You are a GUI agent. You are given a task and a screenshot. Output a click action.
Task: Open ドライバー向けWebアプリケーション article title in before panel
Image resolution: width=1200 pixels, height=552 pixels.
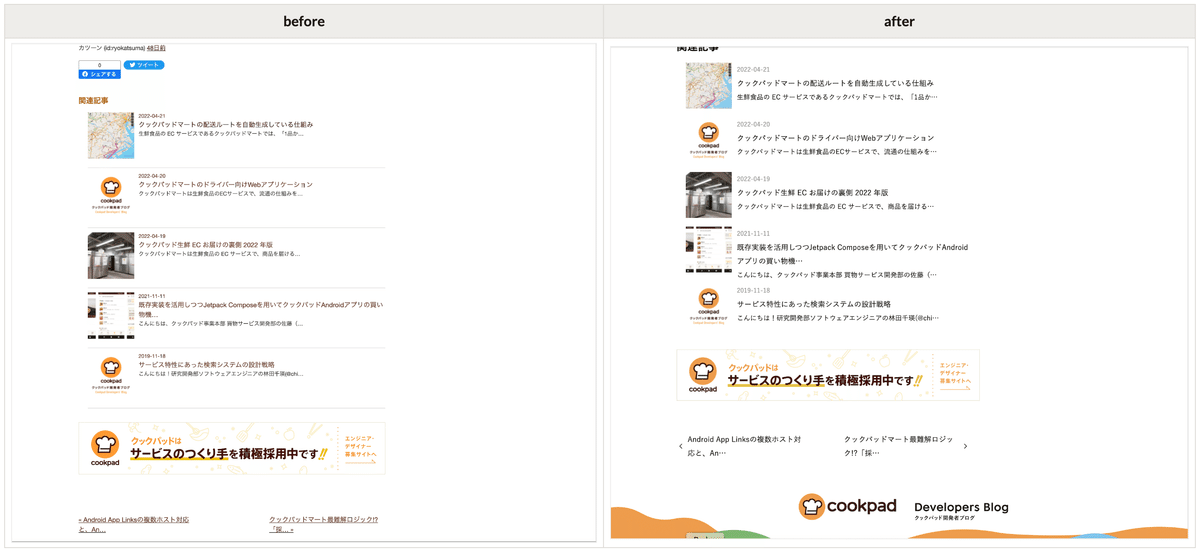pos(225,185)
